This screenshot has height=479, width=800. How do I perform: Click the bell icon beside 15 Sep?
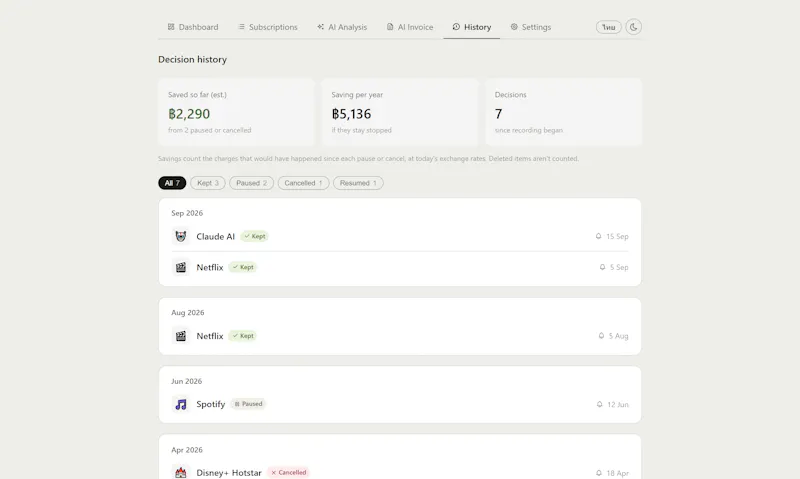tap(598, 236)
